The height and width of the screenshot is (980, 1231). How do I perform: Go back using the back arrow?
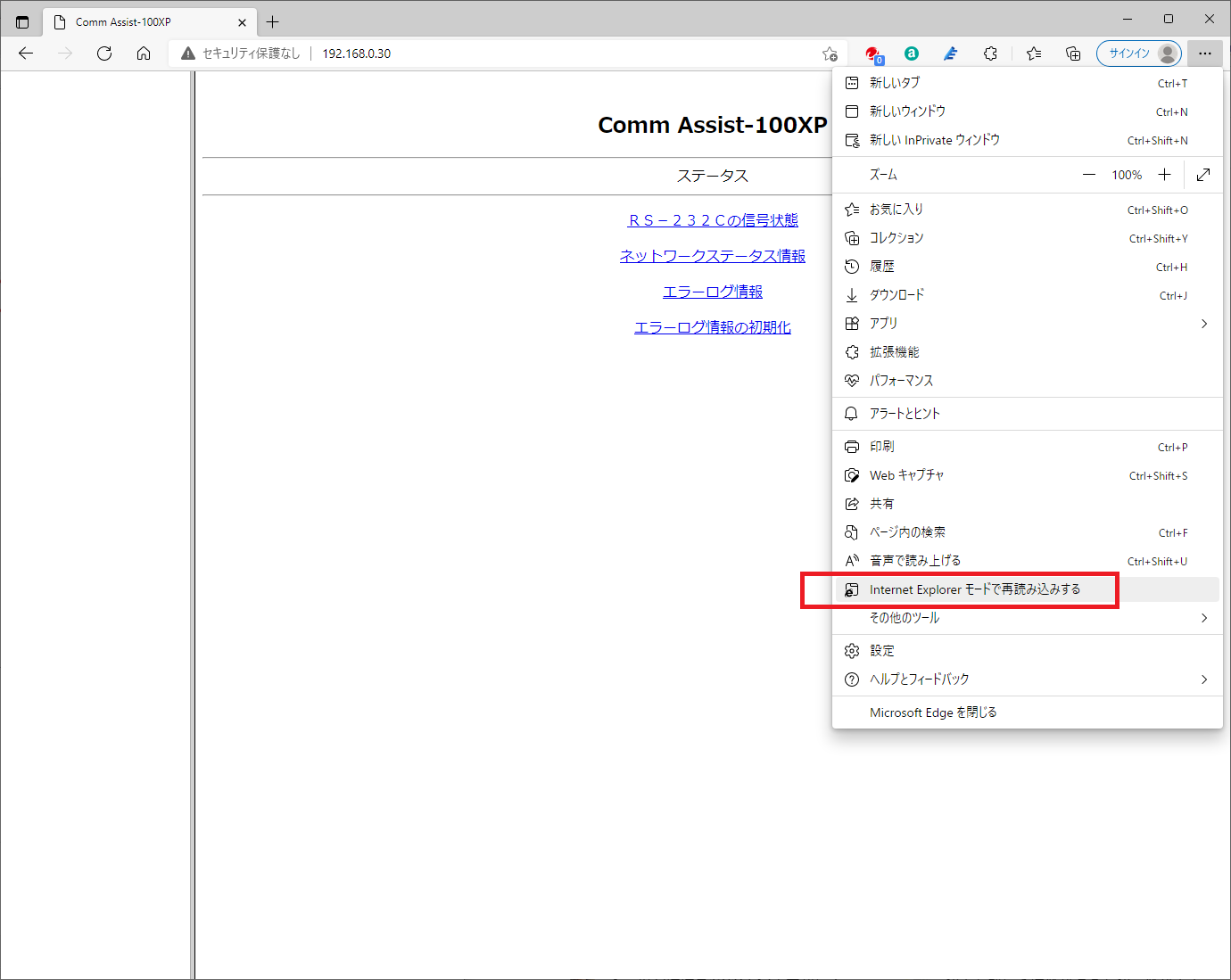click(26, 54)
